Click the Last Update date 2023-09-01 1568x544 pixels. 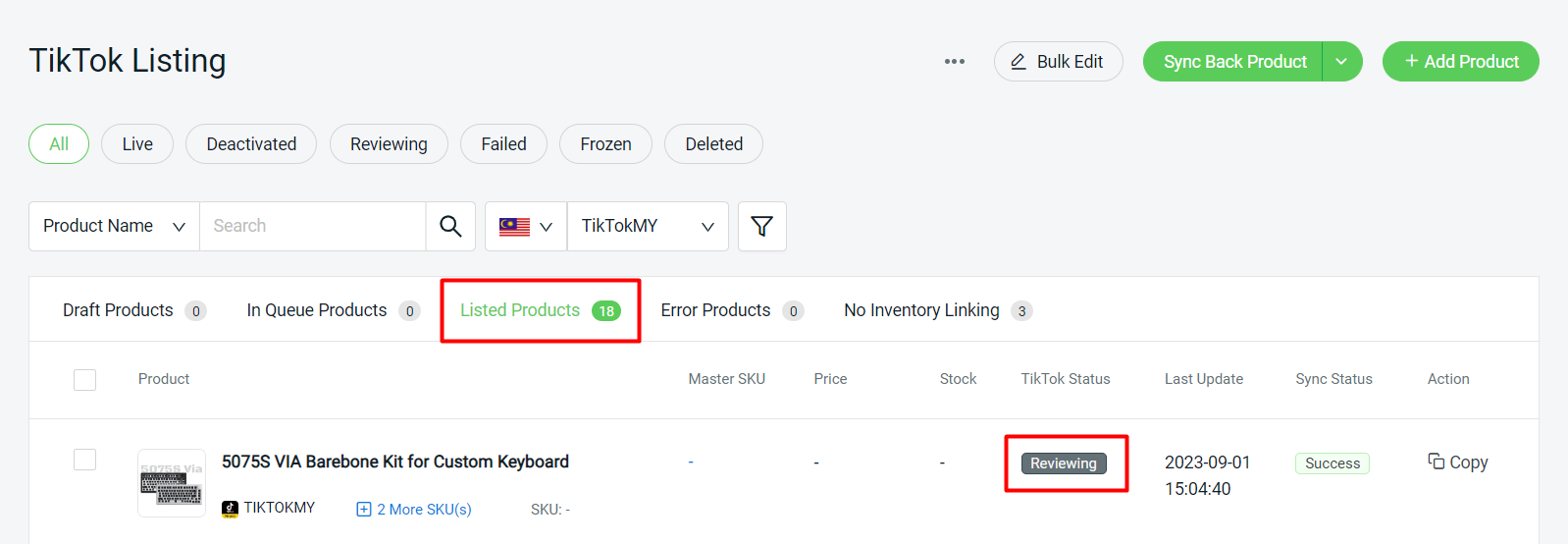pyautogui.click(x=1207, y=462)
